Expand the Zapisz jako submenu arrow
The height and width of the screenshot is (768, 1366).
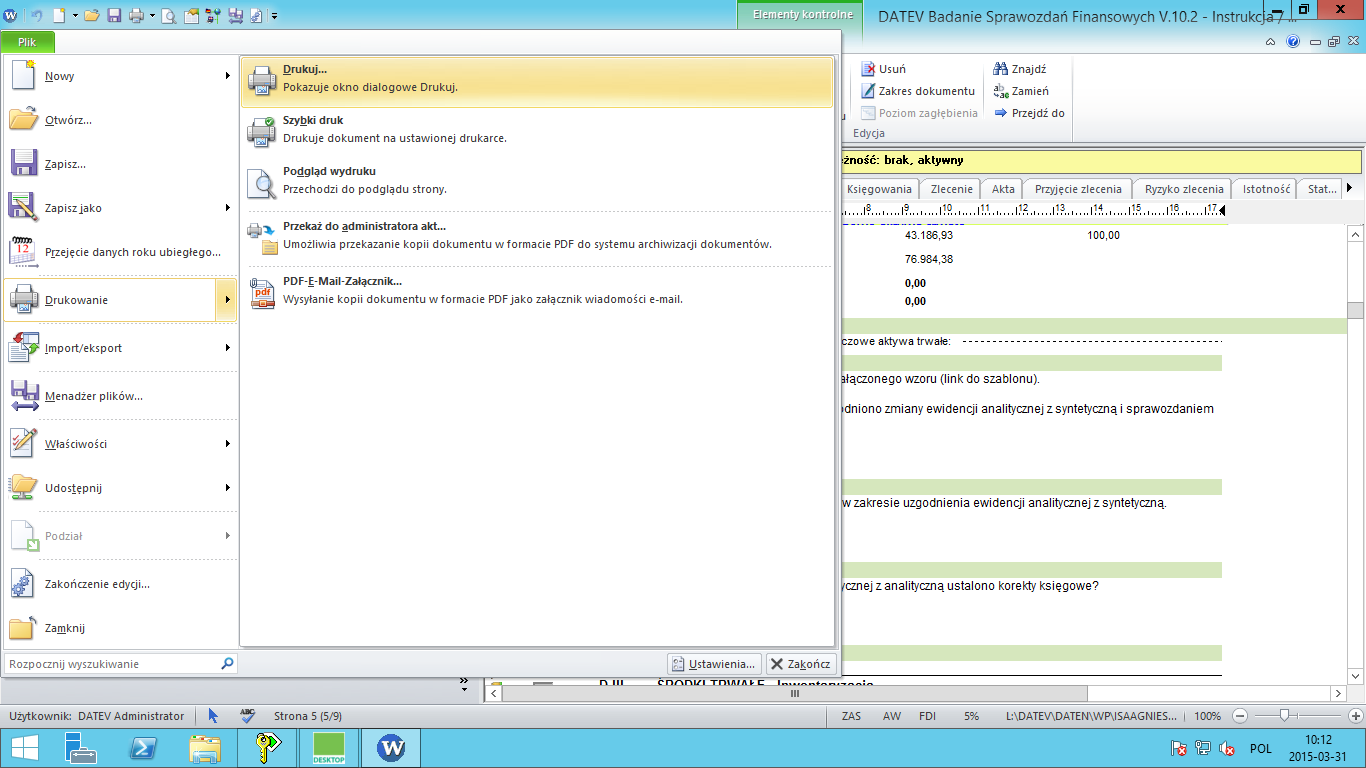[227, 208]
